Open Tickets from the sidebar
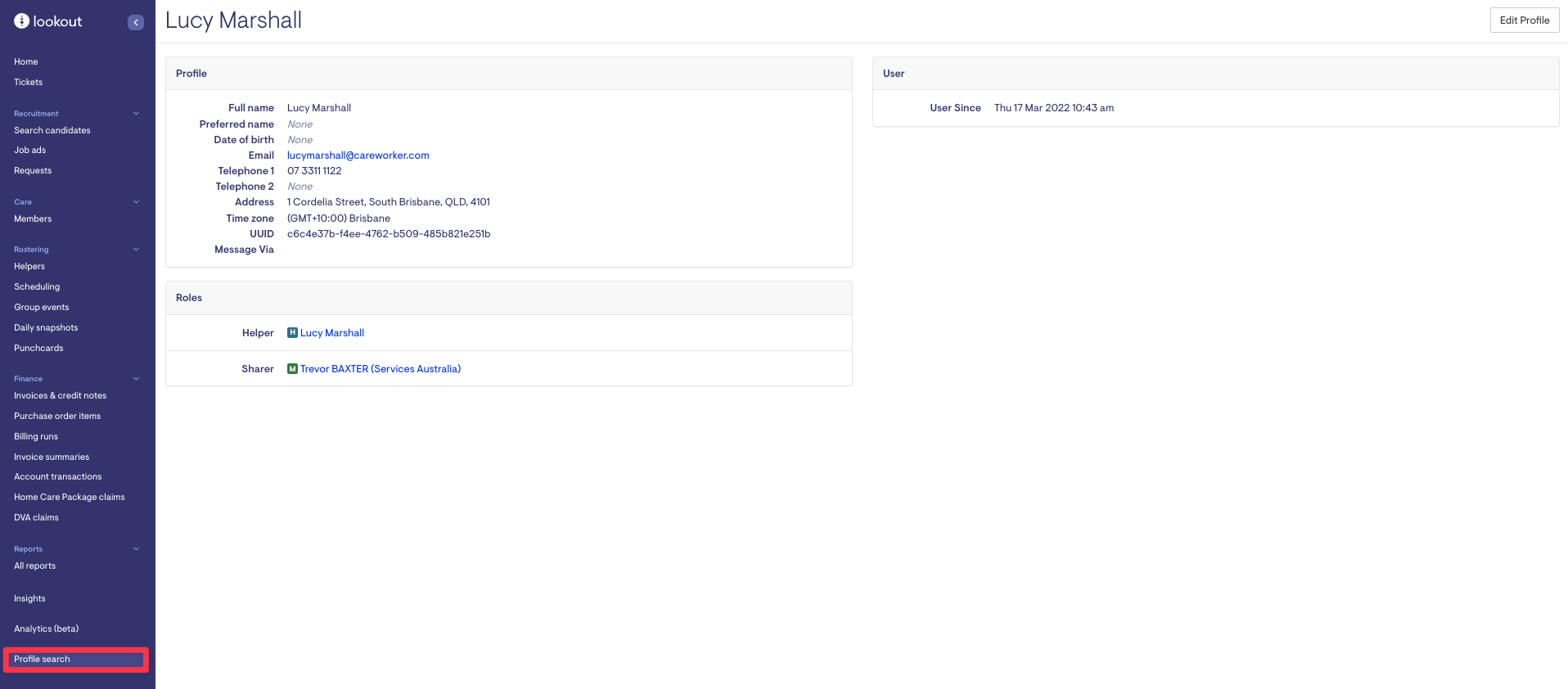Viewport: 1568px width, 689px height. [x=29, y=83]
